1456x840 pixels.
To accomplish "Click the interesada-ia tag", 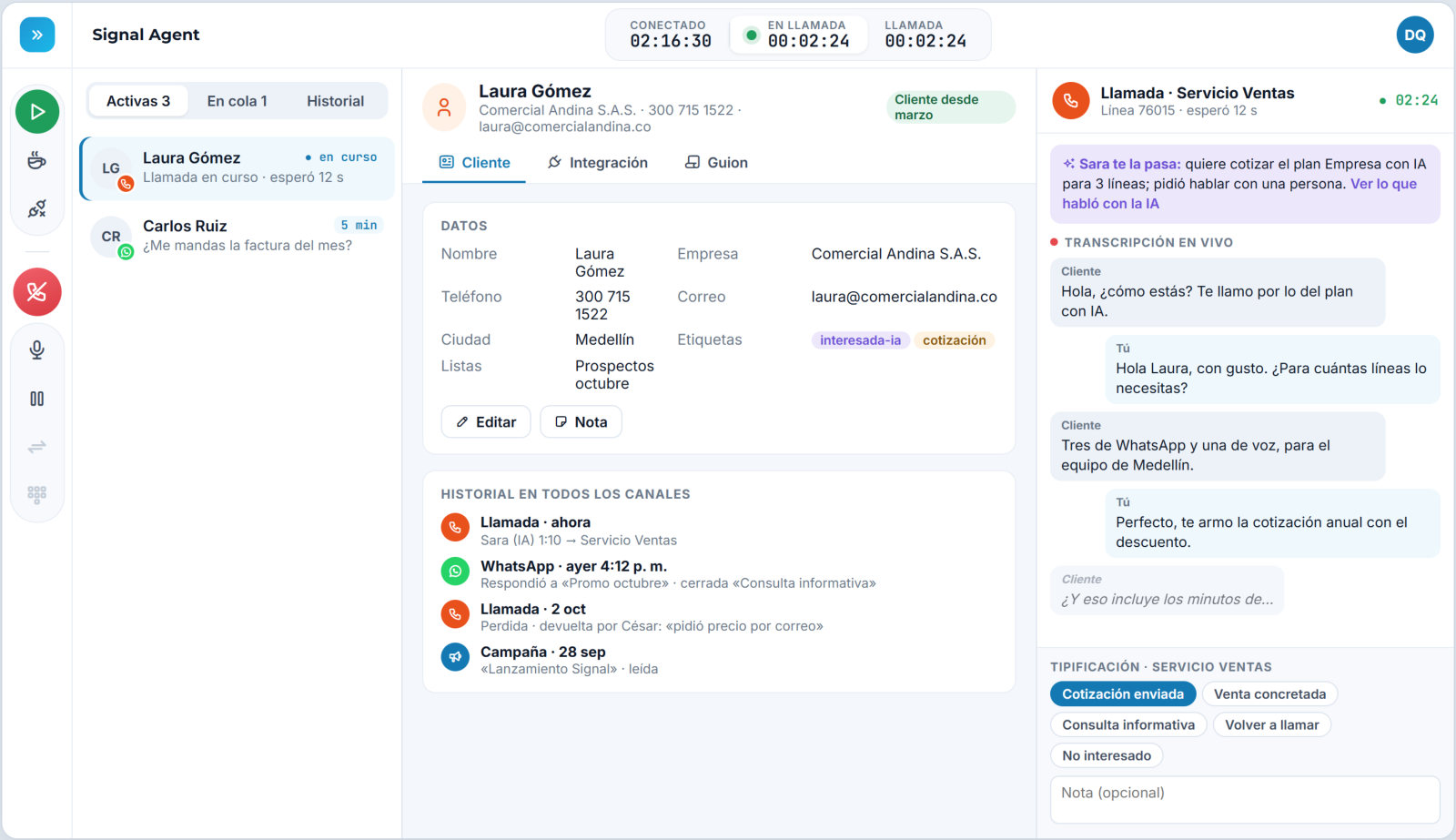I will (x=860, y=340).
